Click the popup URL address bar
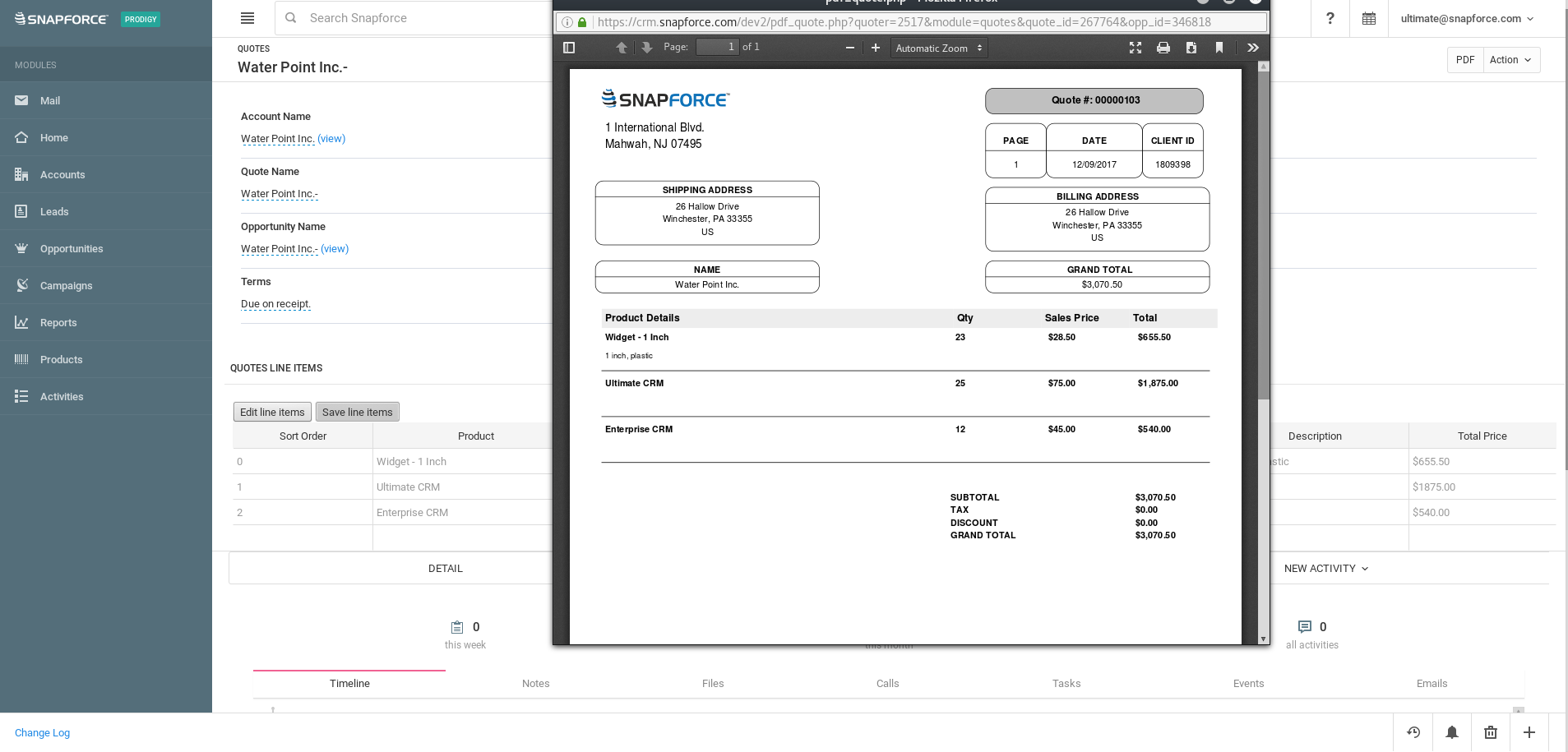 coord(911,22)
